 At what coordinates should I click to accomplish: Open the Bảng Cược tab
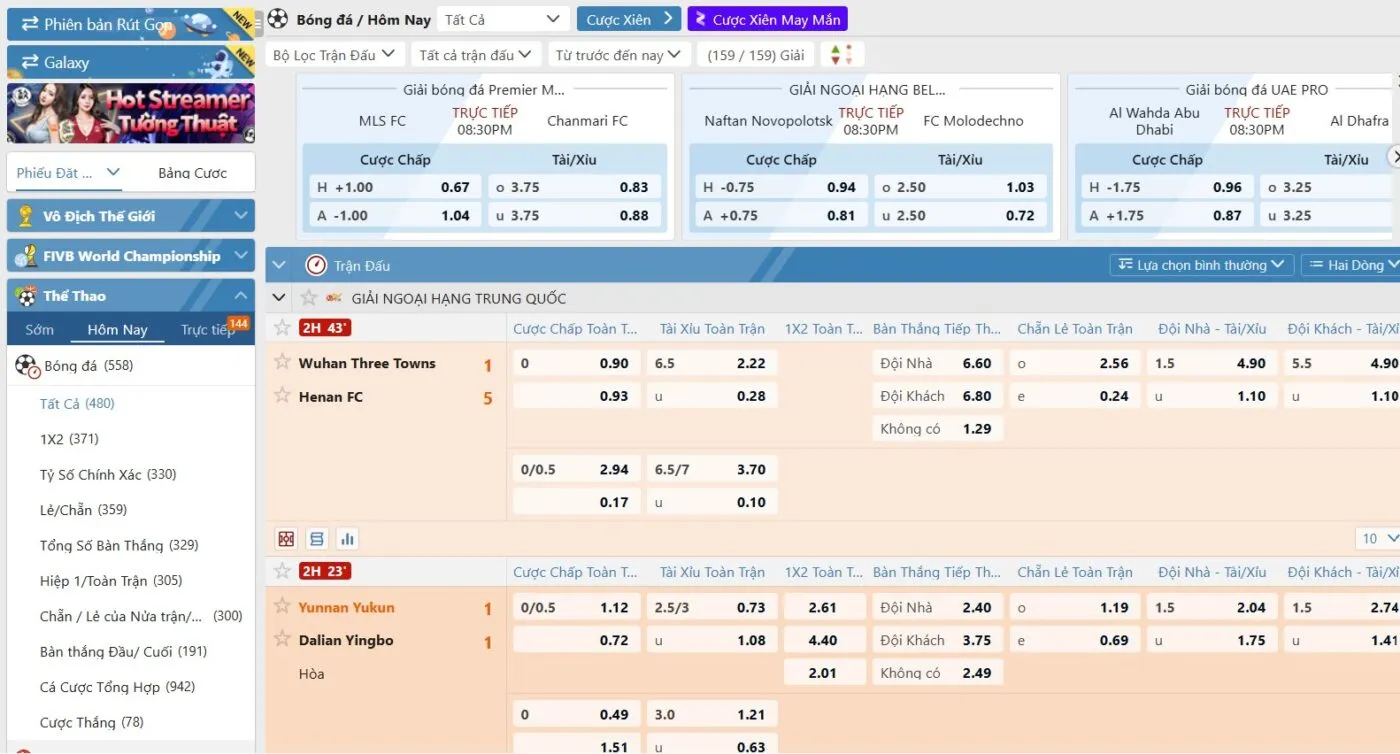click(192, 173)
